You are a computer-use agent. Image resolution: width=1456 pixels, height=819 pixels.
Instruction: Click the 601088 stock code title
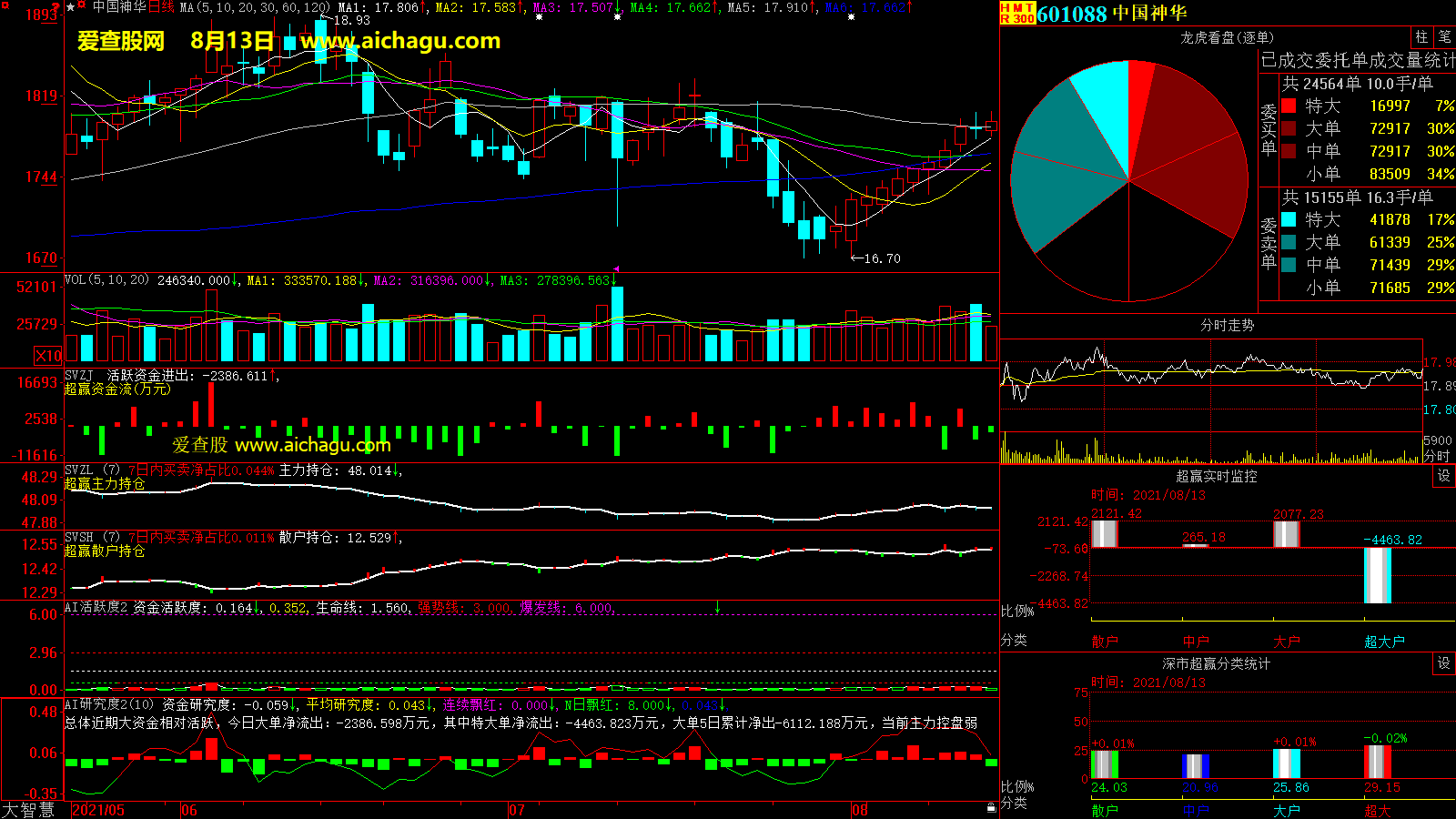click(x=1071, y=14)
